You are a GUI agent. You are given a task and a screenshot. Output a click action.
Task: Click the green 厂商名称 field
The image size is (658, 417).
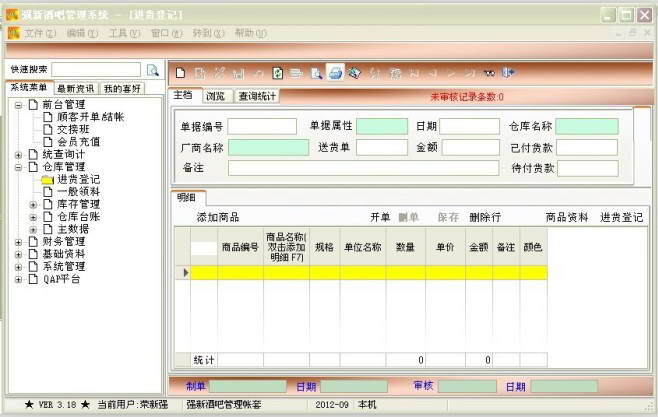click(269, 148)
